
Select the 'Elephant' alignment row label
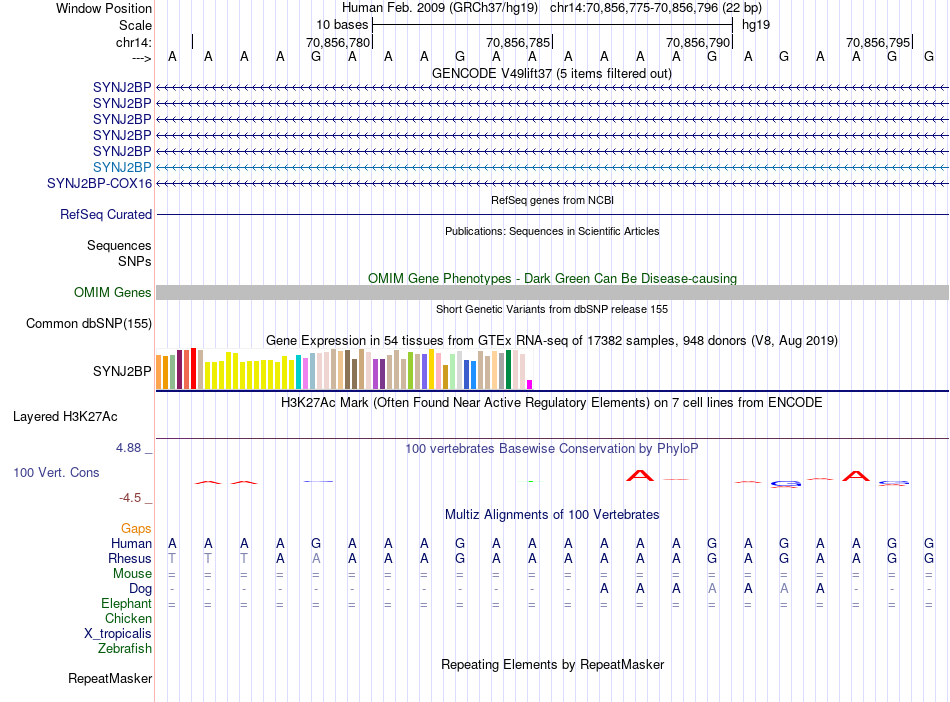[x=126, y=604]
